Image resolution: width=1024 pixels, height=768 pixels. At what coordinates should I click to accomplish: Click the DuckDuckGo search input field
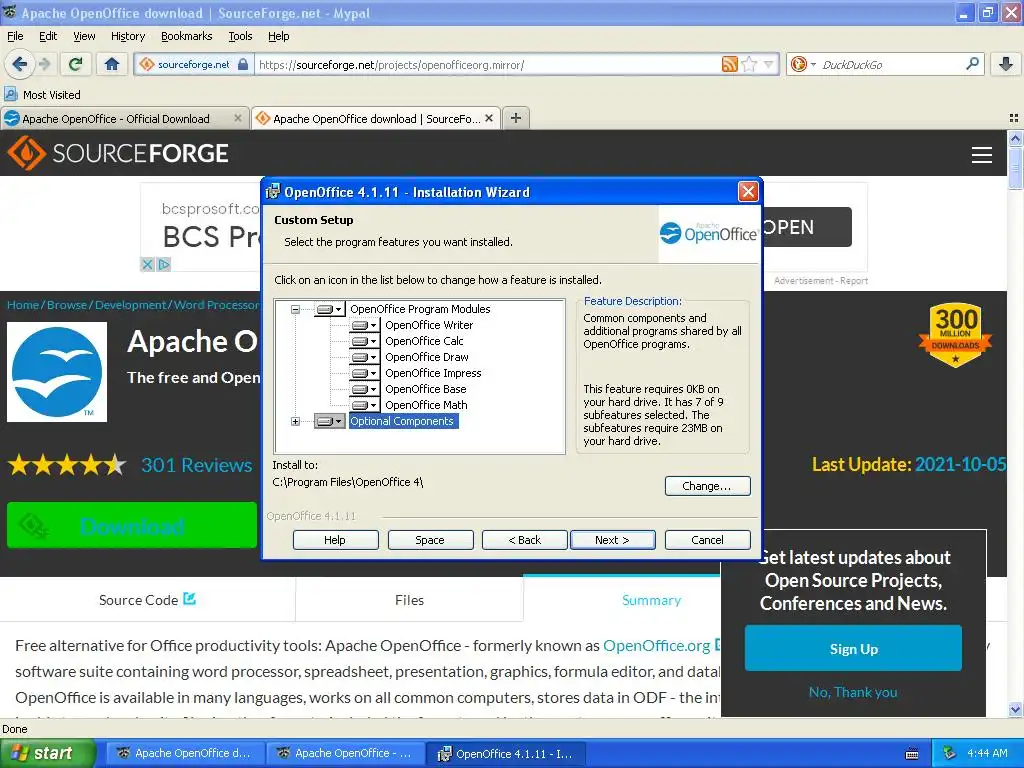tap(891, 64)
